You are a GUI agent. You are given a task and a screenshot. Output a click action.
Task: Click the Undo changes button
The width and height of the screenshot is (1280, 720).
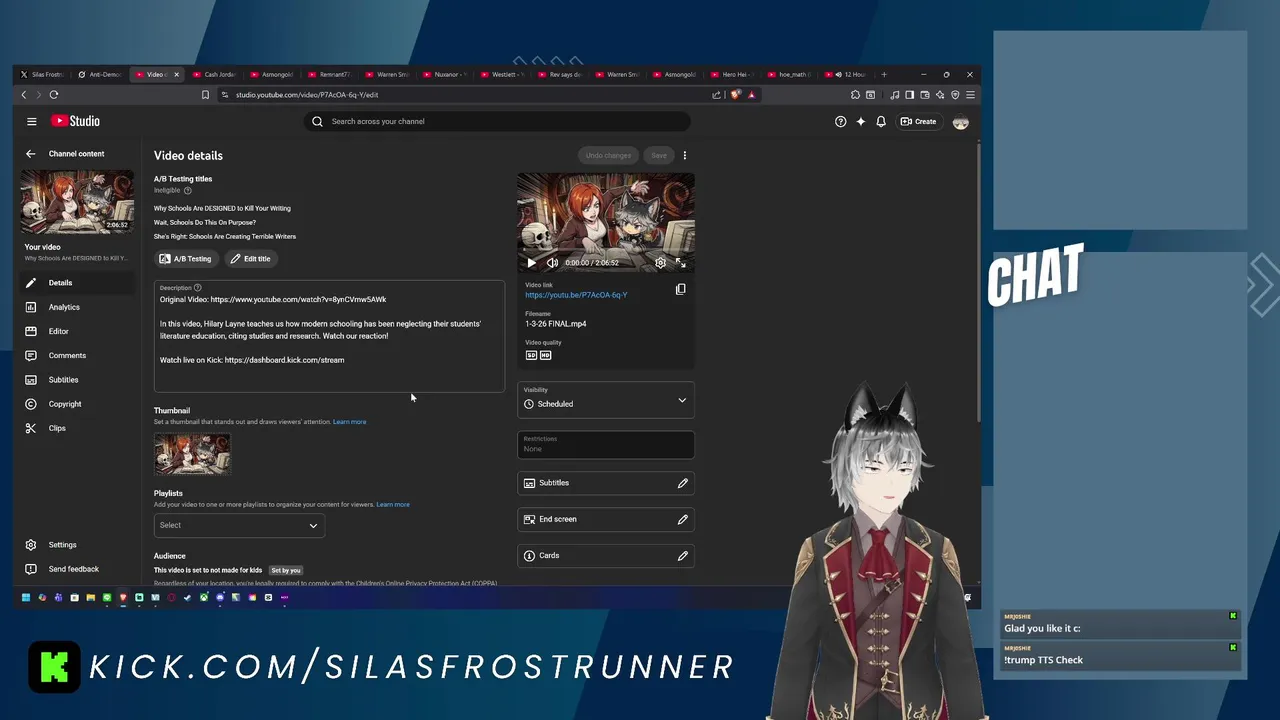pyautogui.click(x=608, y=155)
